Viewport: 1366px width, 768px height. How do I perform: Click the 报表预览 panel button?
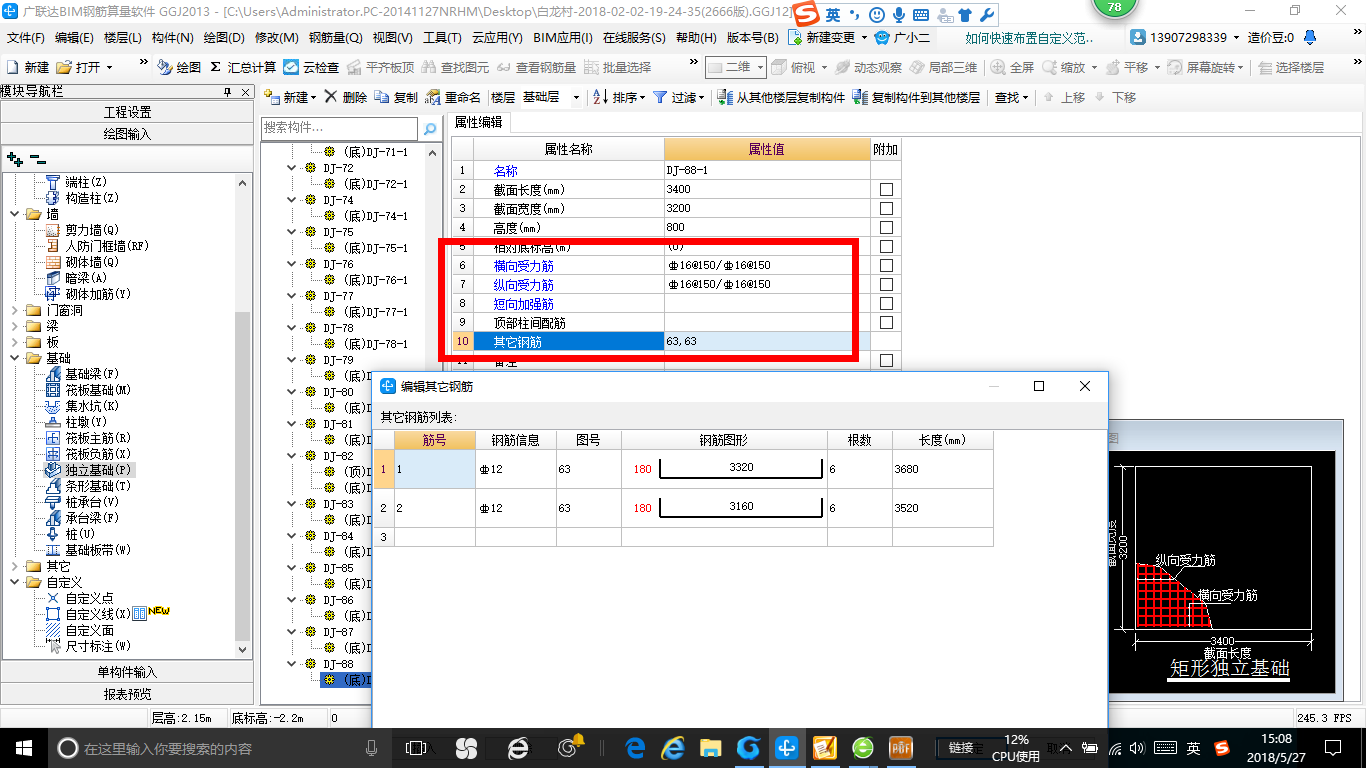127,694
